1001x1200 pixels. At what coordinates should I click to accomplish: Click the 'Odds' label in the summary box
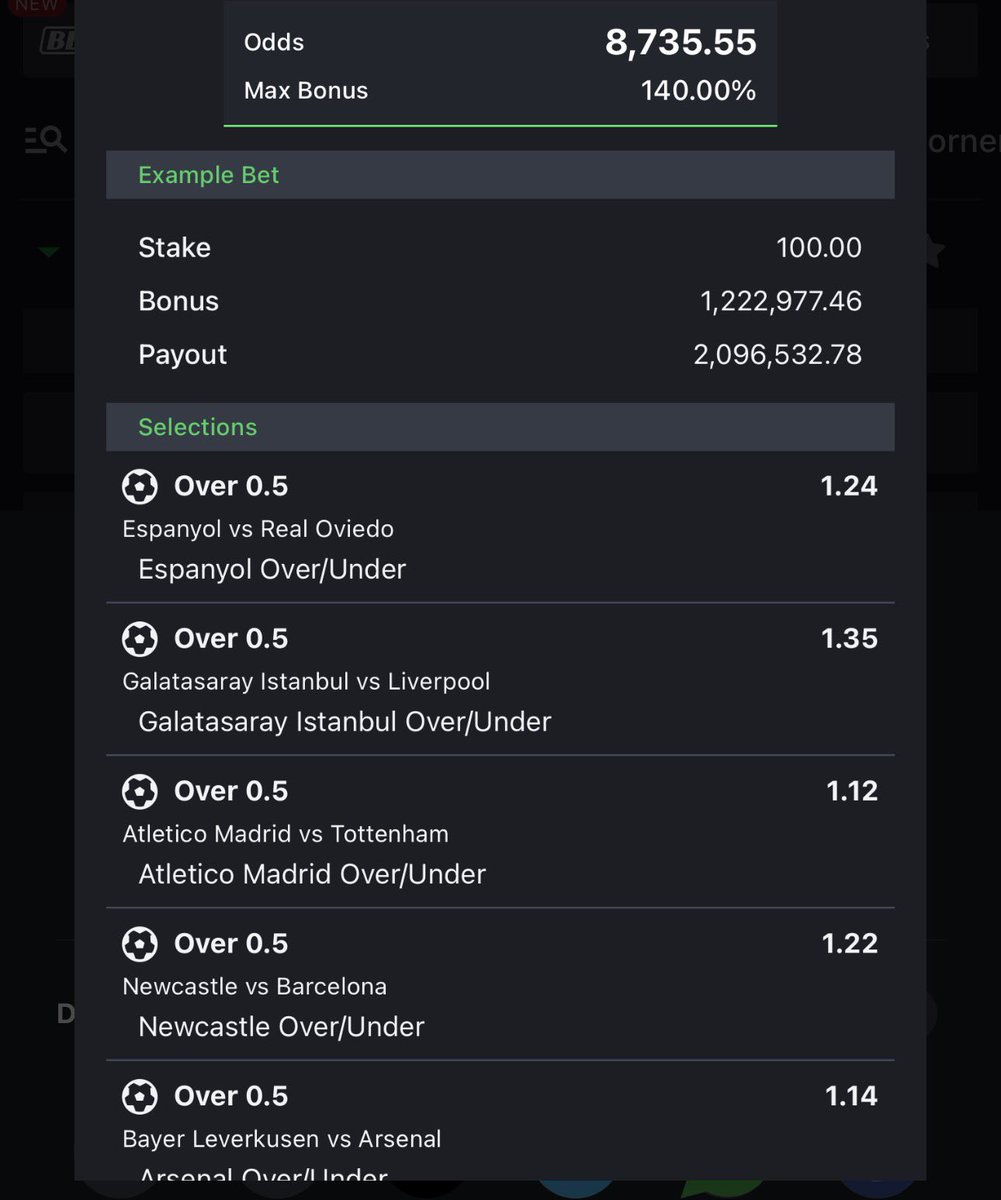coord(274,42)
